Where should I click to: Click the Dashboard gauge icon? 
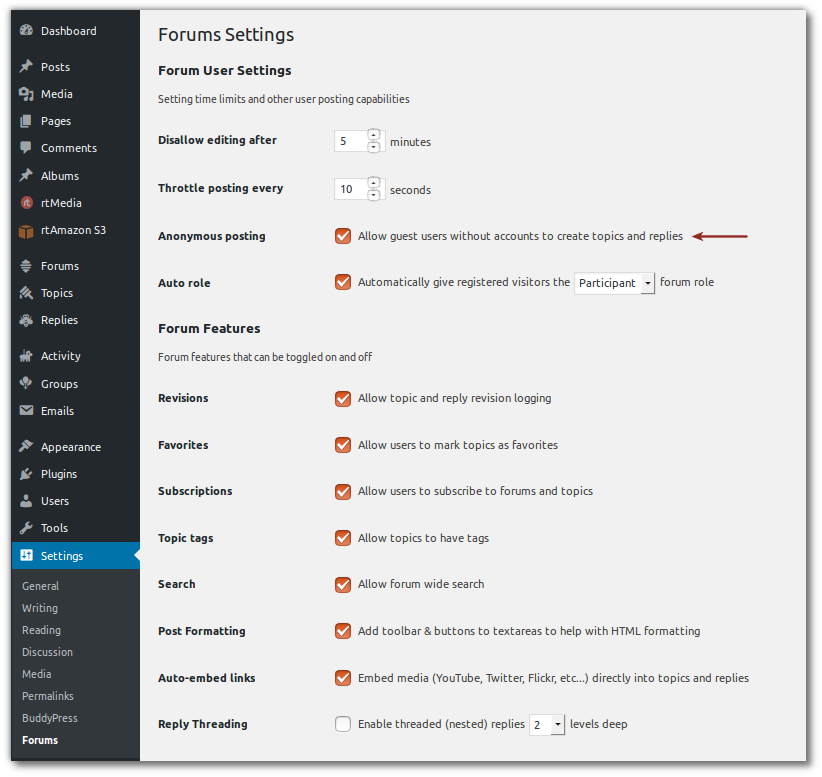tap(26, 31)
